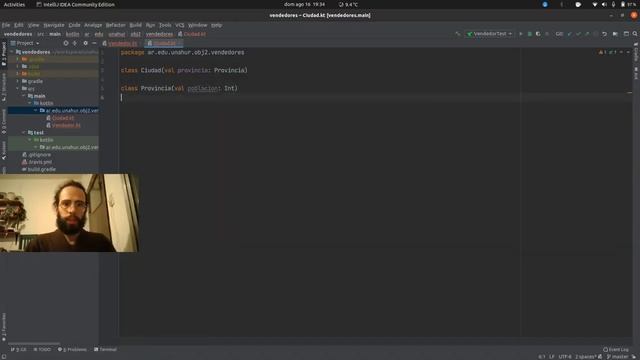Screen dimensions: 640x360
Task: Click the Git push arrow icon
Action: 587,34
